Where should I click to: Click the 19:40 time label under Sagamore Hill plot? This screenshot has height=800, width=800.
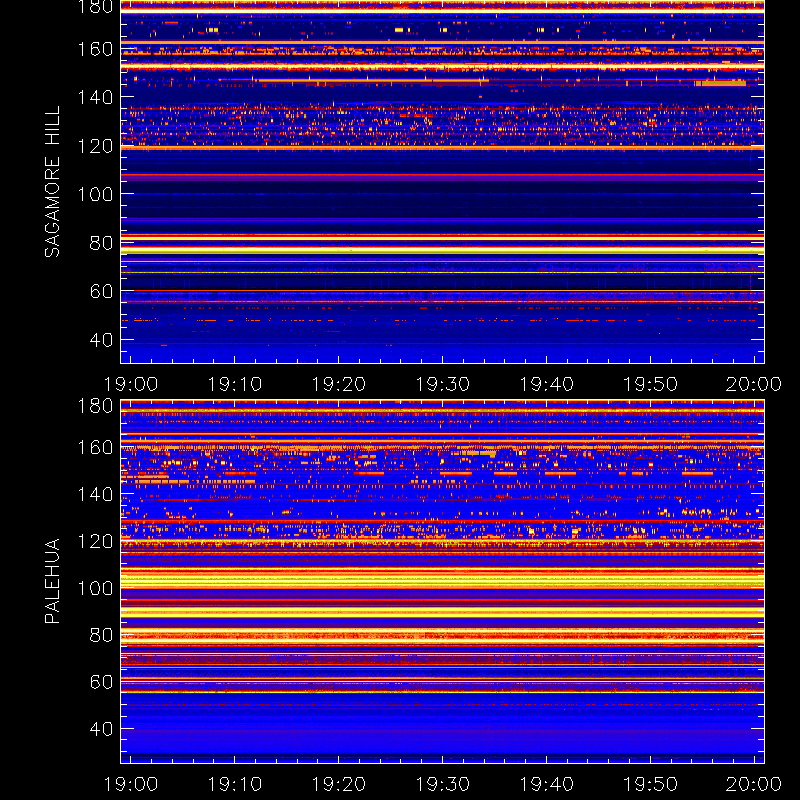pyautogui.click(x=546, y=384)
